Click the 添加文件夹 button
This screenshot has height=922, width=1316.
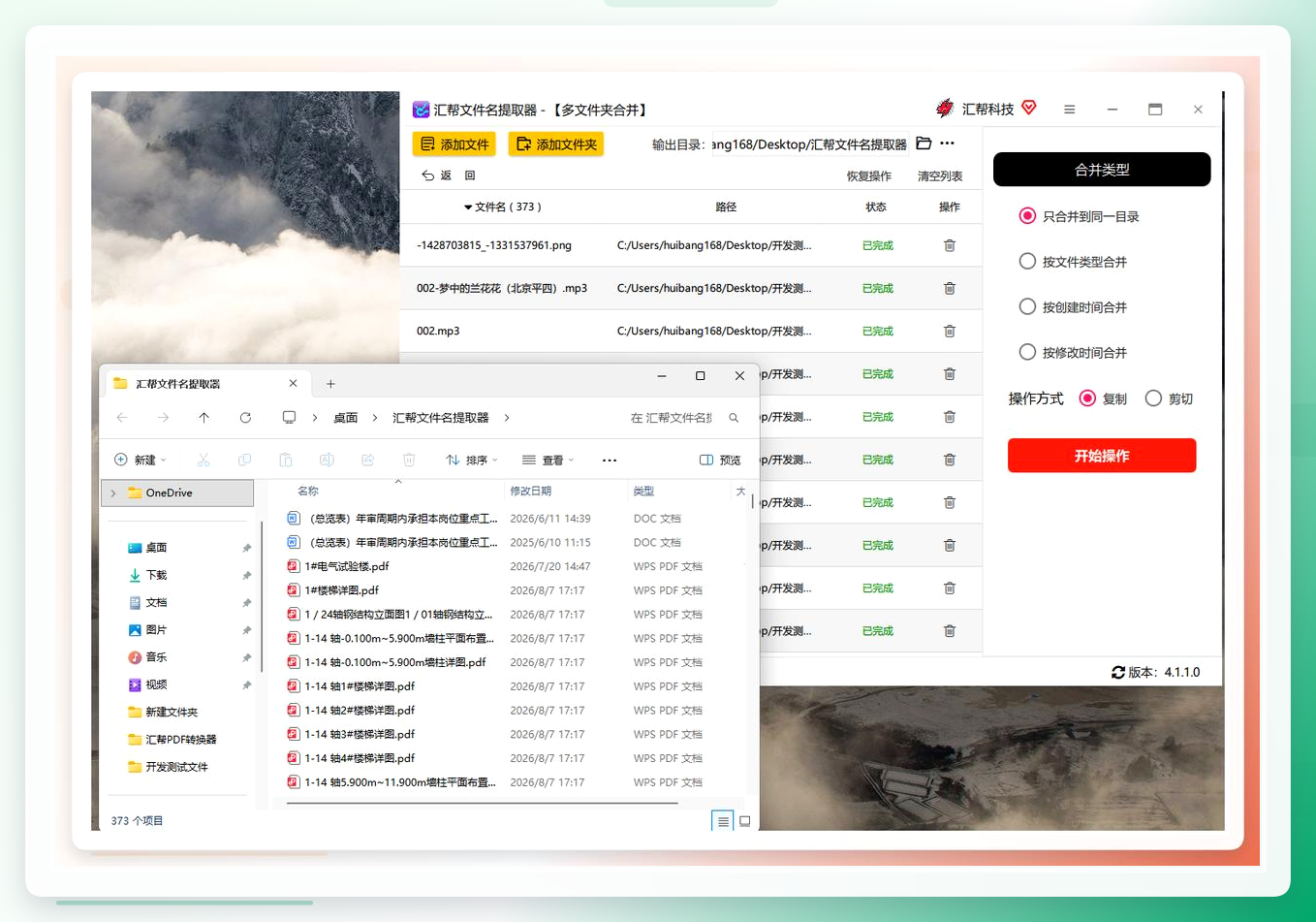coord(556,144)
